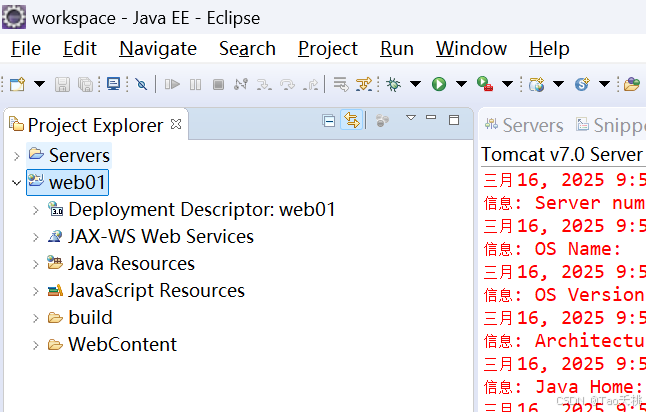
Task: Select the build folder
Action: coord(80,317)
